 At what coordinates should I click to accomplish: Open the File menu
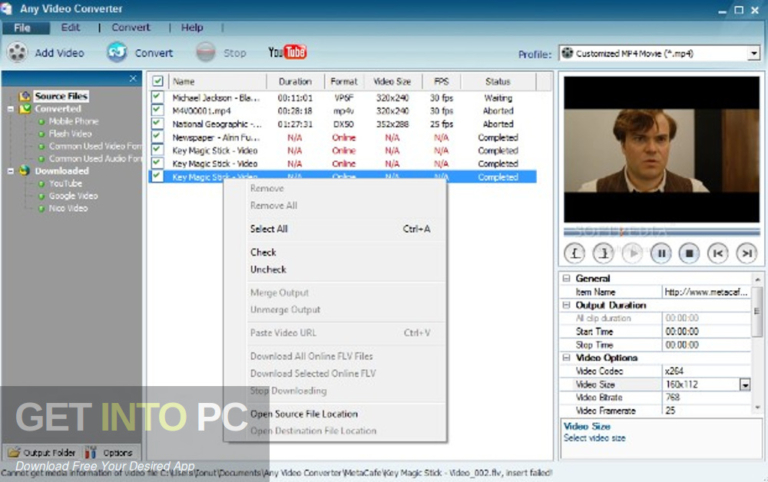22,28
